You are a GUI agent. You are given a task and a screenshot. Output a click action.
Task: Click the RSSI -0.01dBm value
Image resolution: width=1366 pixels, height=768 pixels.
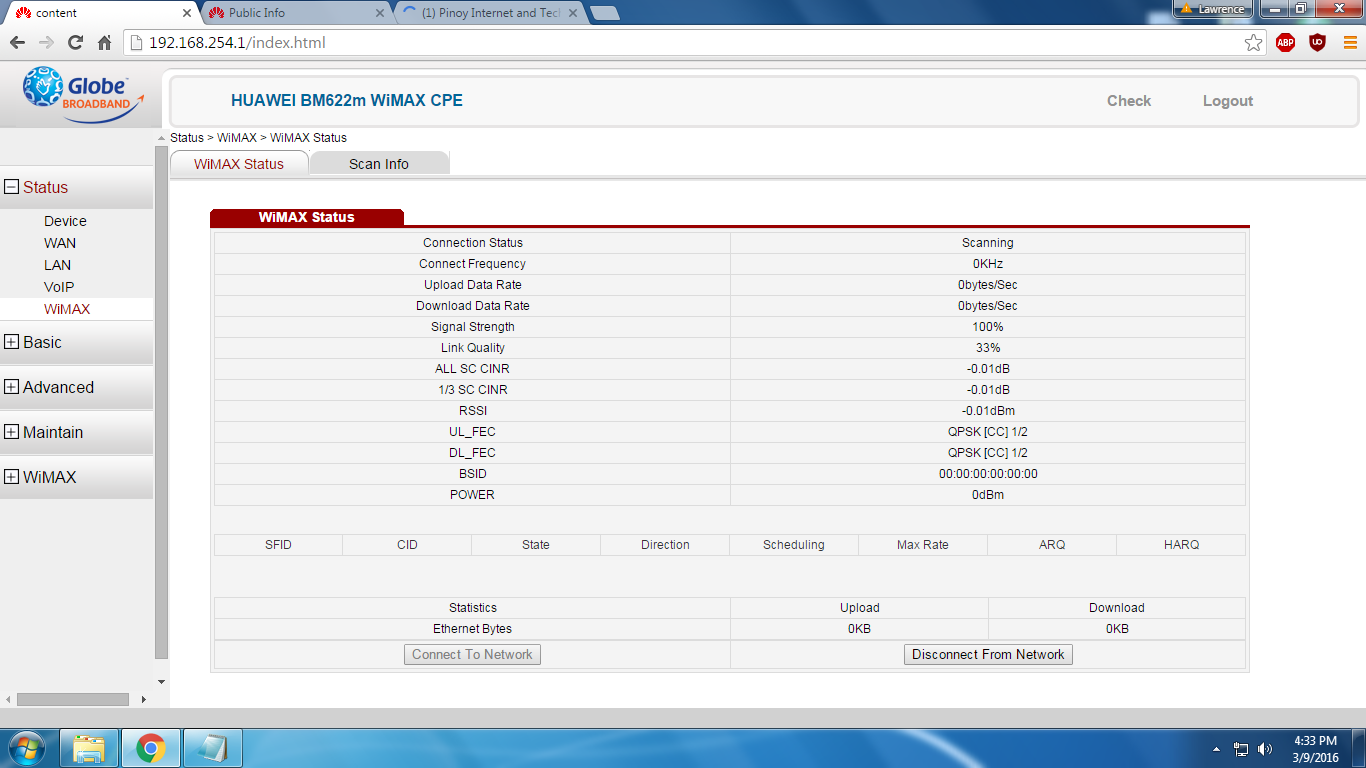(988, 411)
